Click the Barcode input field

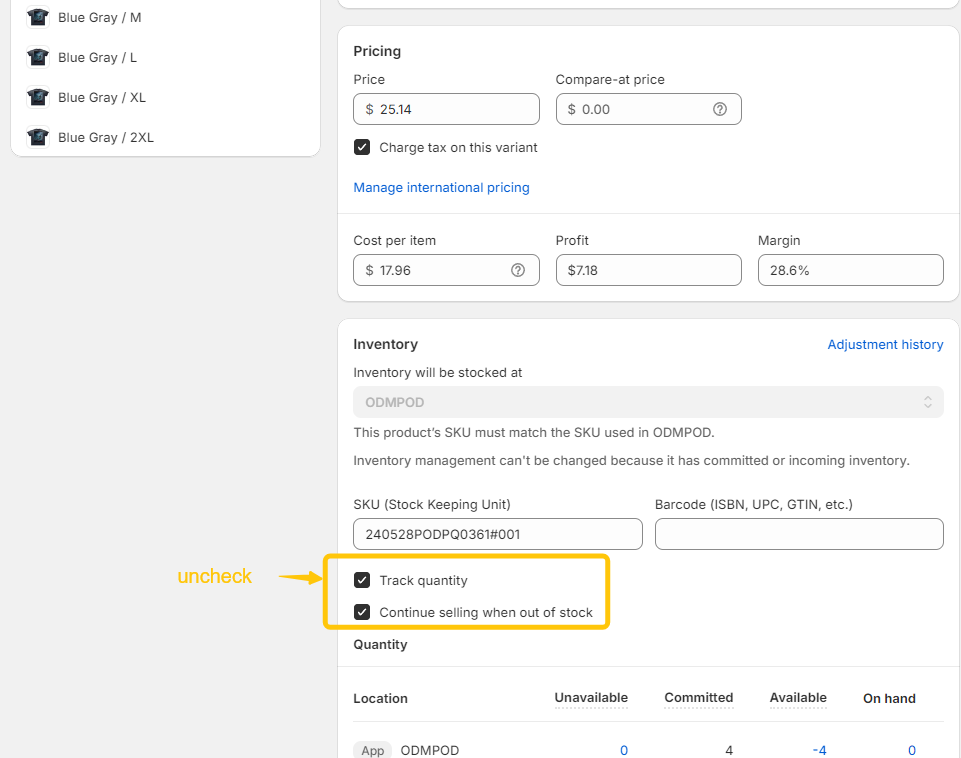798,534
